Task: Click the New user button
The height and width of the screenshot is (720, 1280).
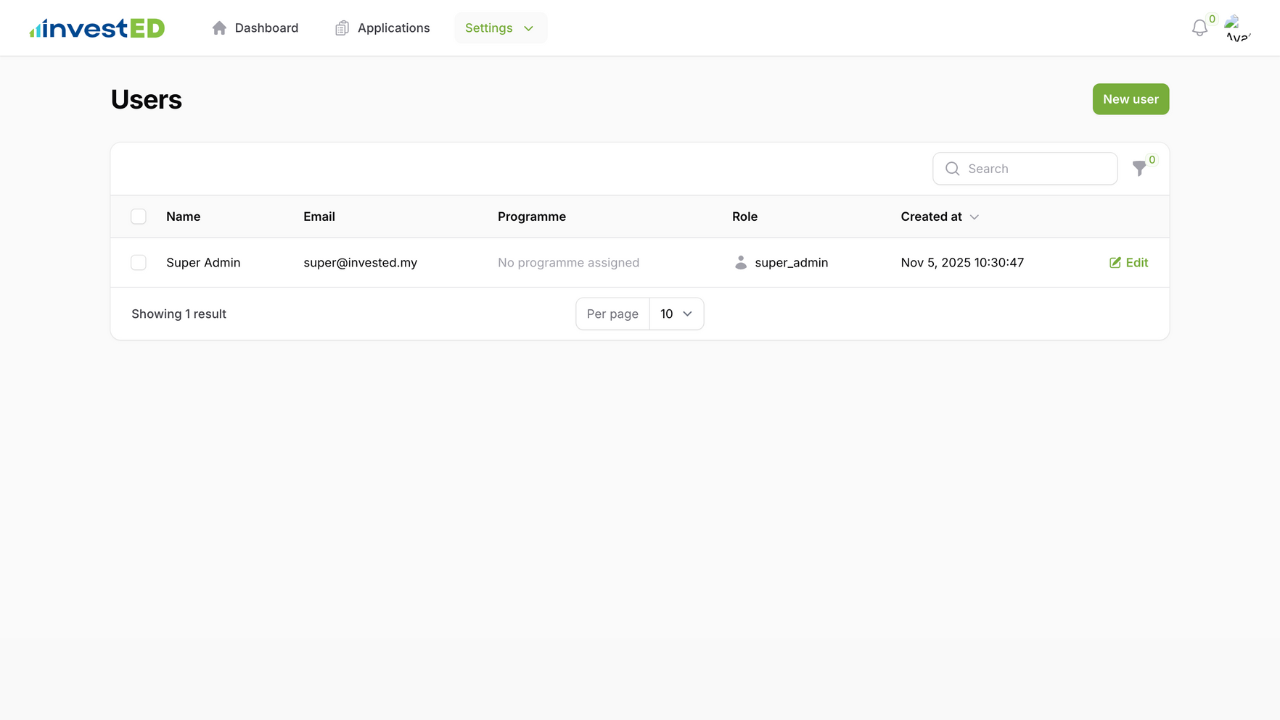Action: click(1130, 99)
